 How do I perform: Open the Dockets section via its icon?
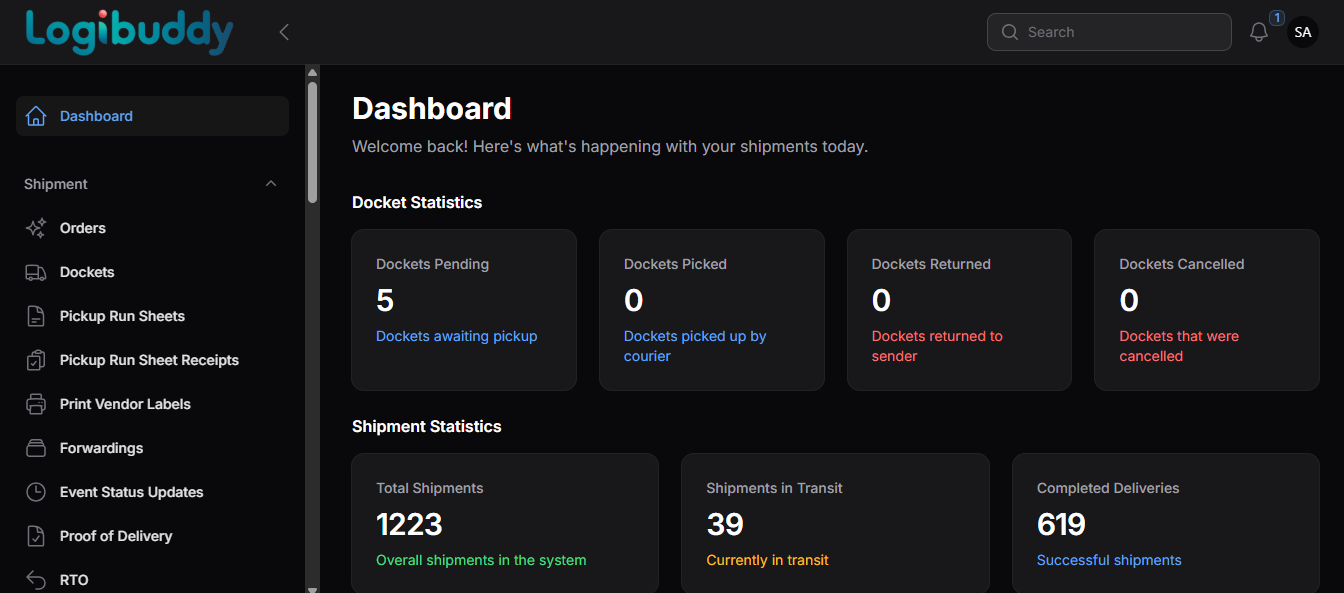tap(35, 272)
